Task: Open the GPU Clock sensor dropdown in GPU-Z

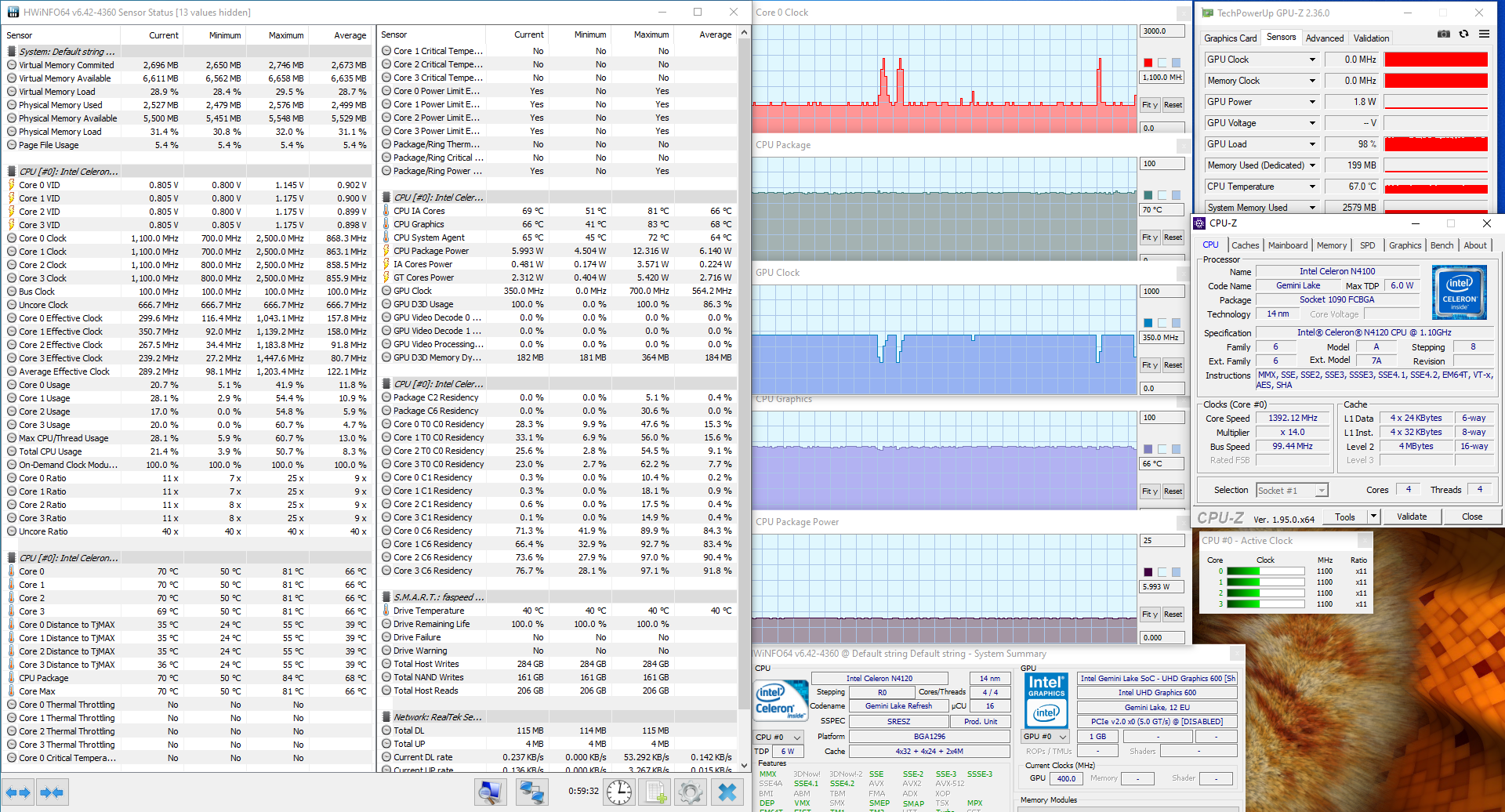Action: (x=1312, y=60)
